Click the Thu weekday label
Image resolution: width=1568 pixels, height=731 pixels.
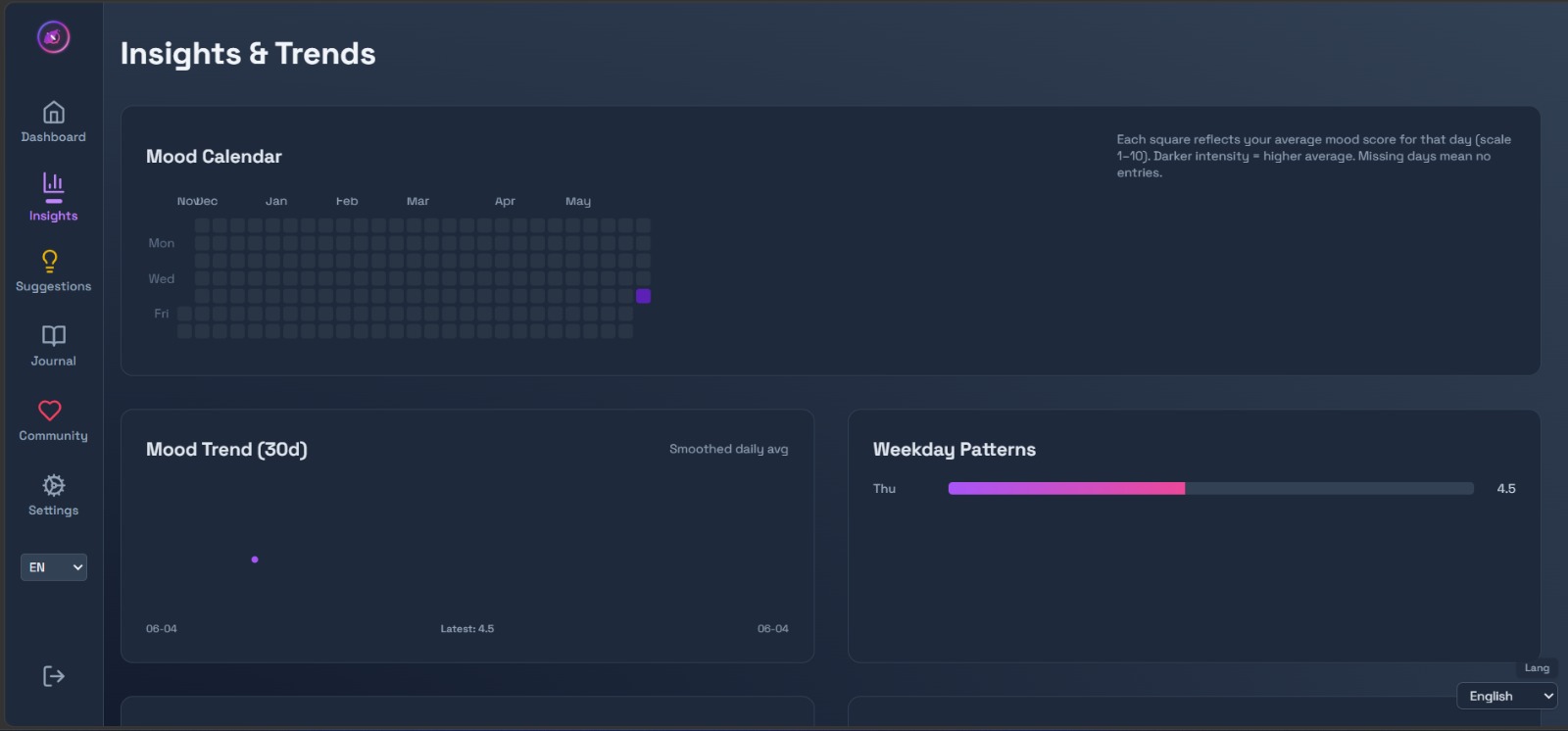click(885, 489)
